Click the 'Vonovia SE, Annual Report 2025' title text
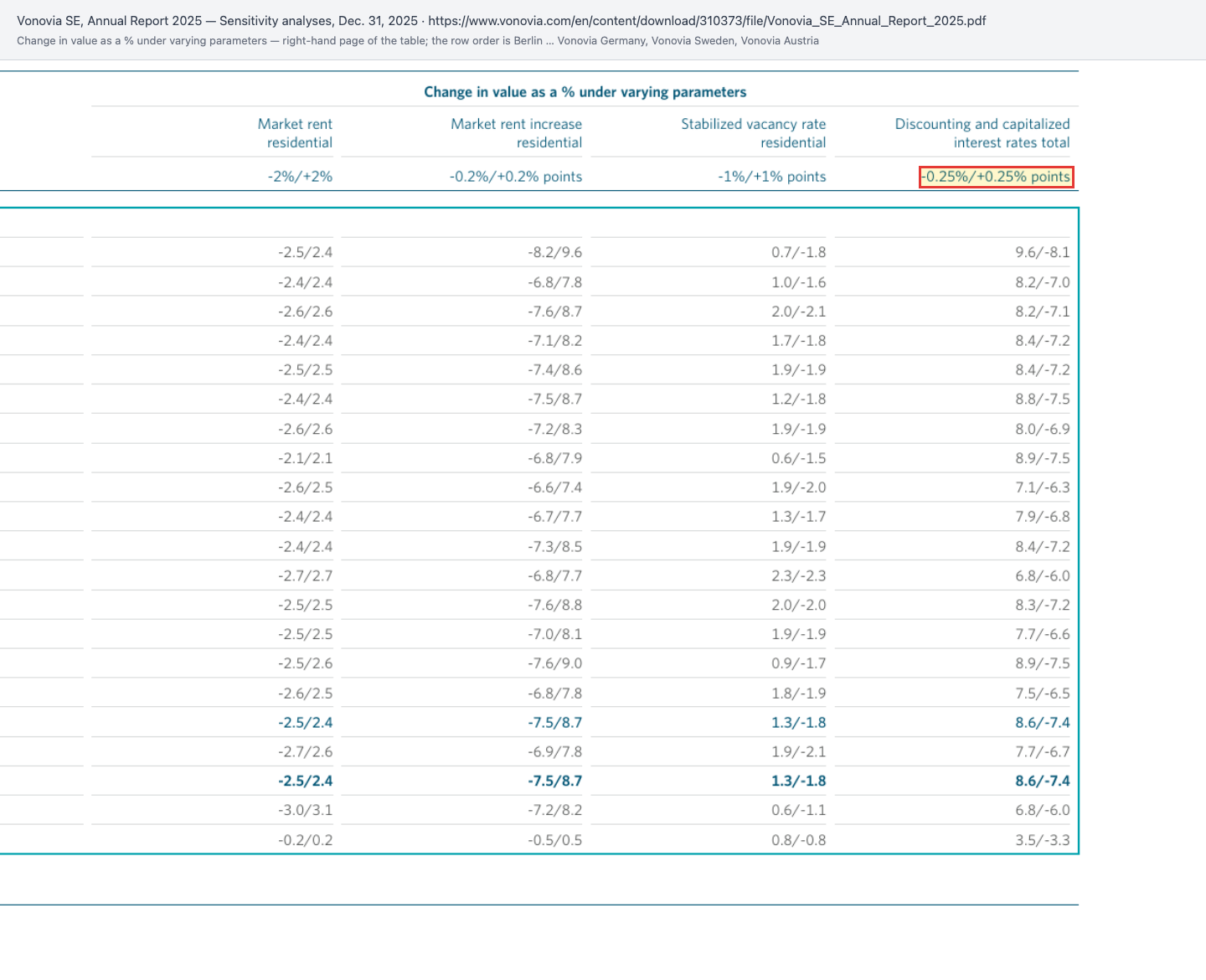Viewport: 1206px width, 980px height. pos(110,21)
